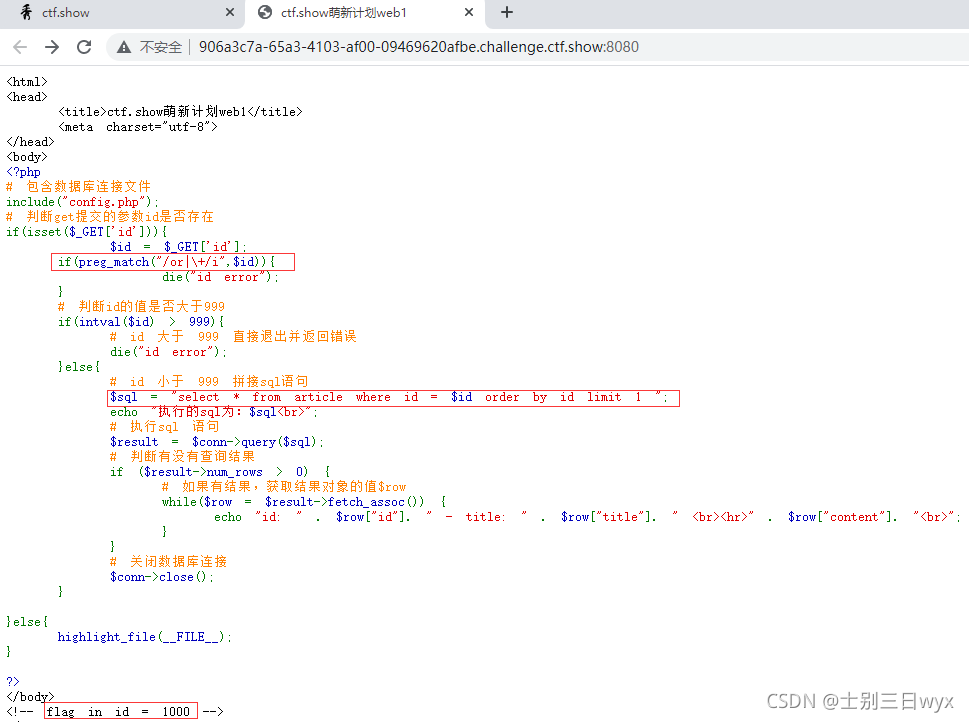Switch to the ctf.show tab
Viewport: 969px width, 722px height.
[x=122, y=13]
